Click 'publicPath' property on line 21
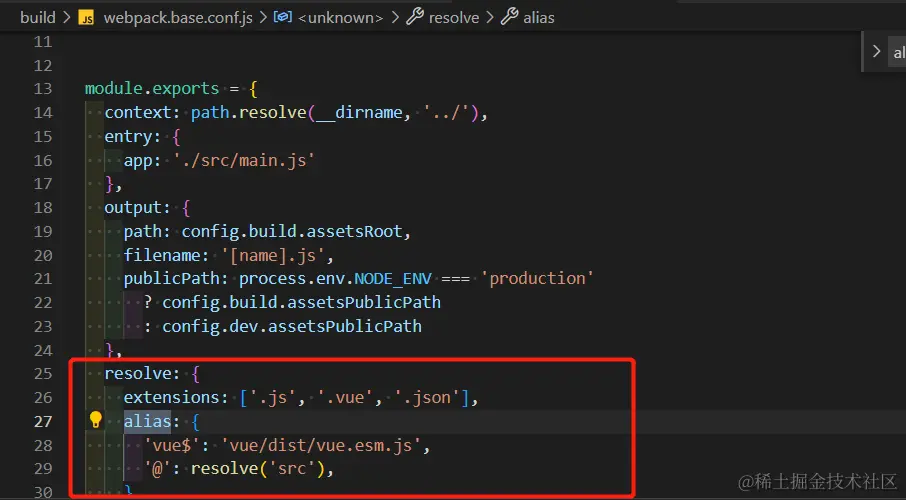Image resolution: width=906 pixels, height=500 pixels. click(x=172, y=279)
